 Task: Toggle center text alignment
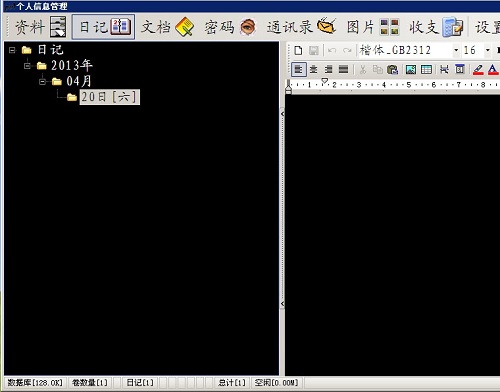click(x=313, y=69)
